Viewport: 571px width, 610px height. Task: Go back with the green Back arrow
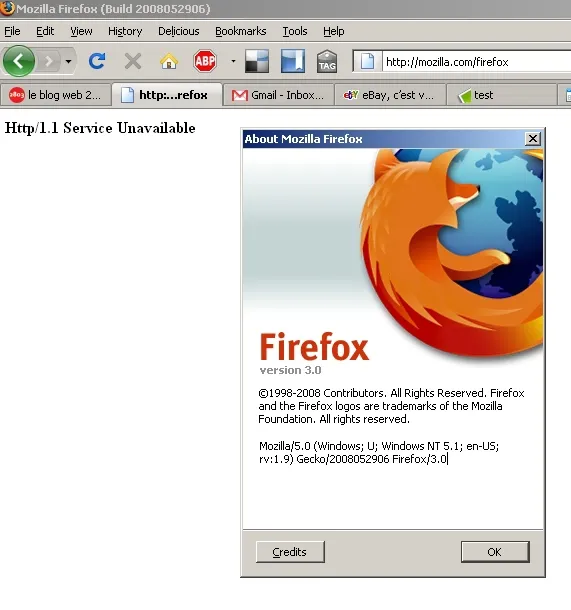click(x=19, y=61)
